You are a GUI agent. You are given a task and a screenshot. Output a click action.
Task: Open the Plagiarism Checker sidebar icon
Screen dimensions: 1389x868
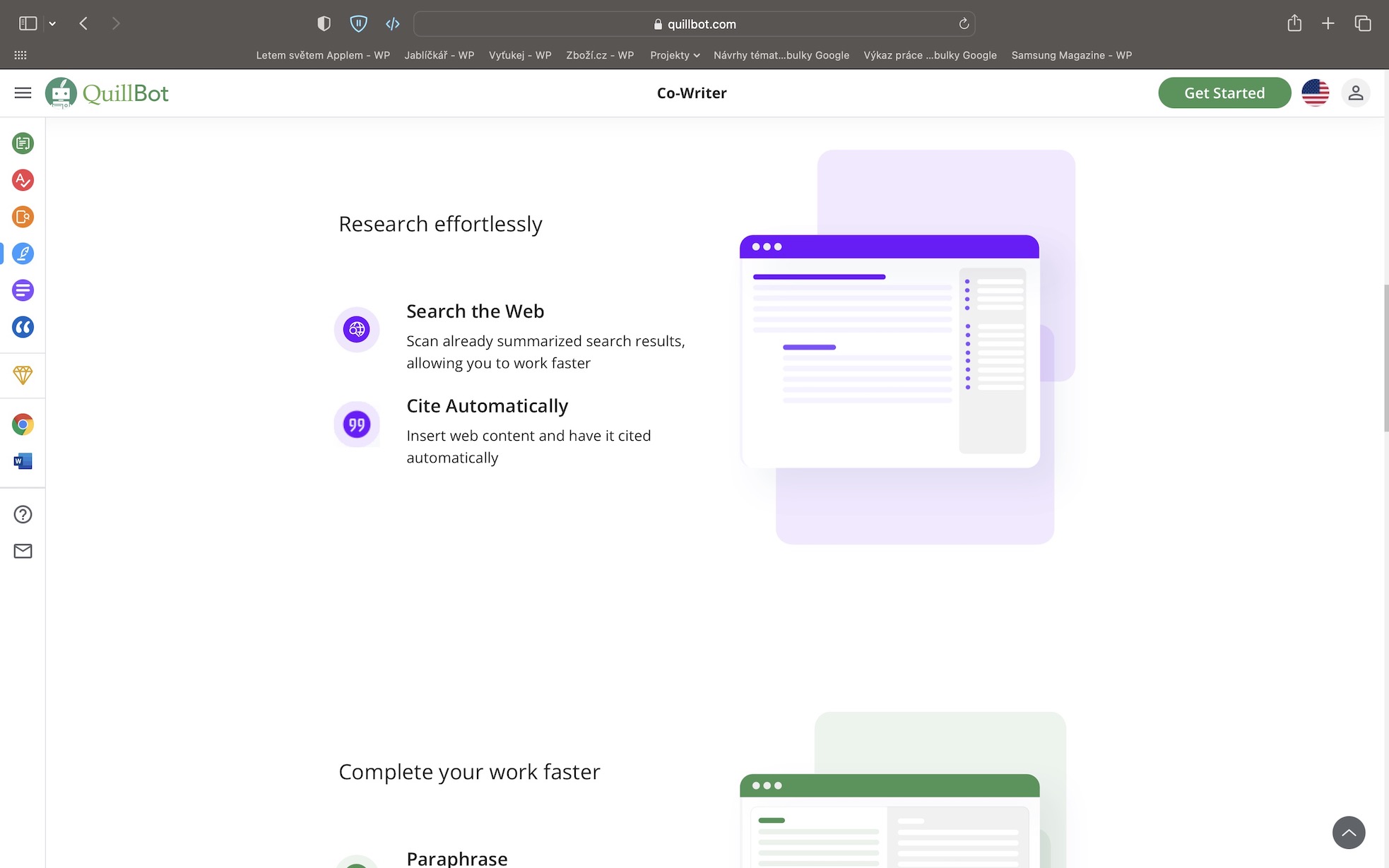point(23,217)
